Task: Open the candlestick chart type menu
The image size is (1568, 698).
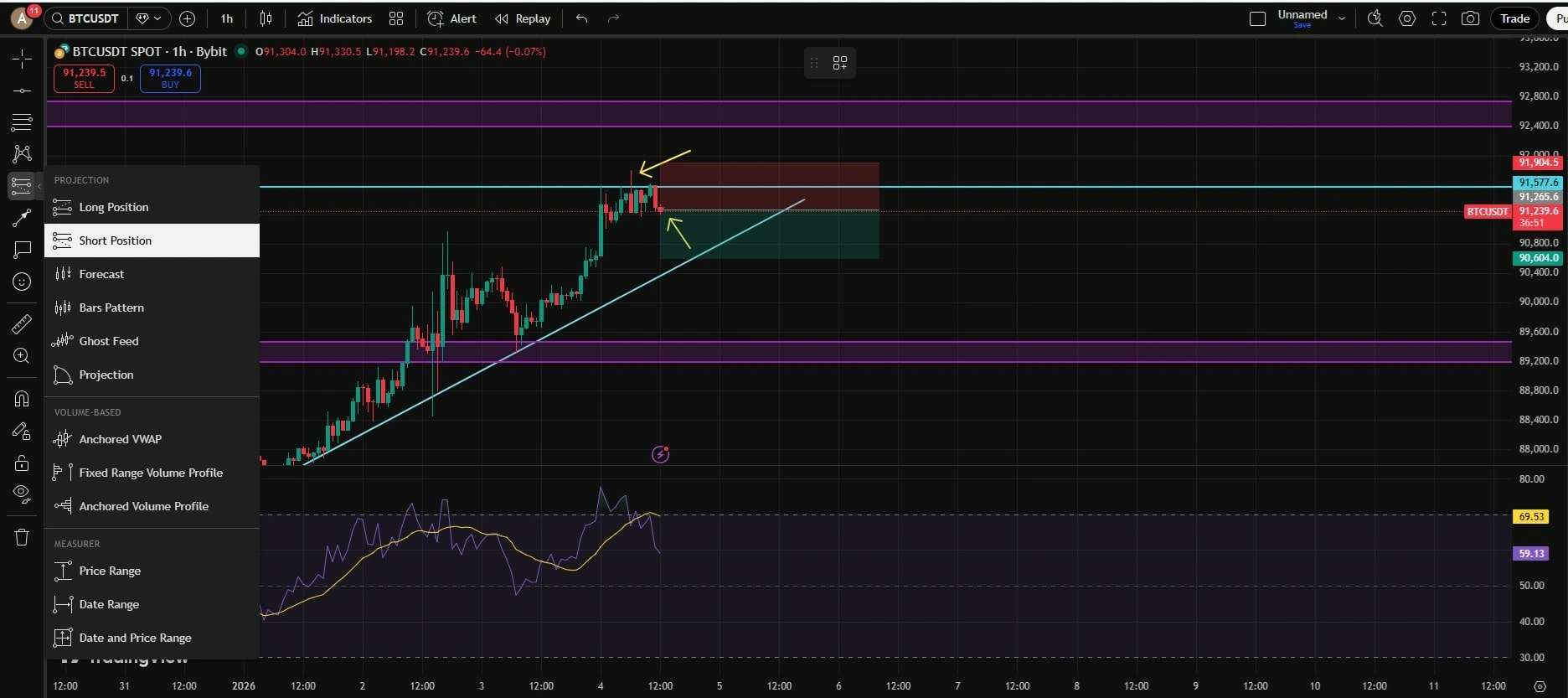Action: 266,18
